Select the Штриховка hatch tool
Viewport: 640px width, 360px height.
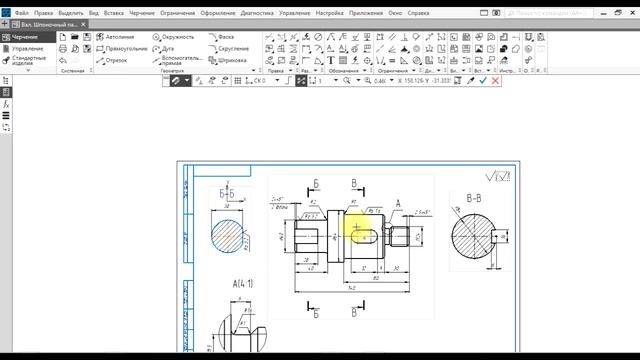[228, 60]
